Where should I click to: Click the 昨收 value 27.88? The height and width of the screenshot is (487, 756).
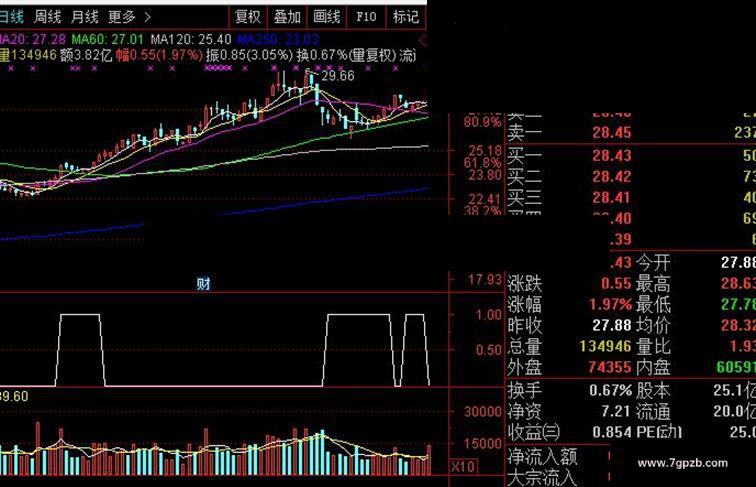611,325
